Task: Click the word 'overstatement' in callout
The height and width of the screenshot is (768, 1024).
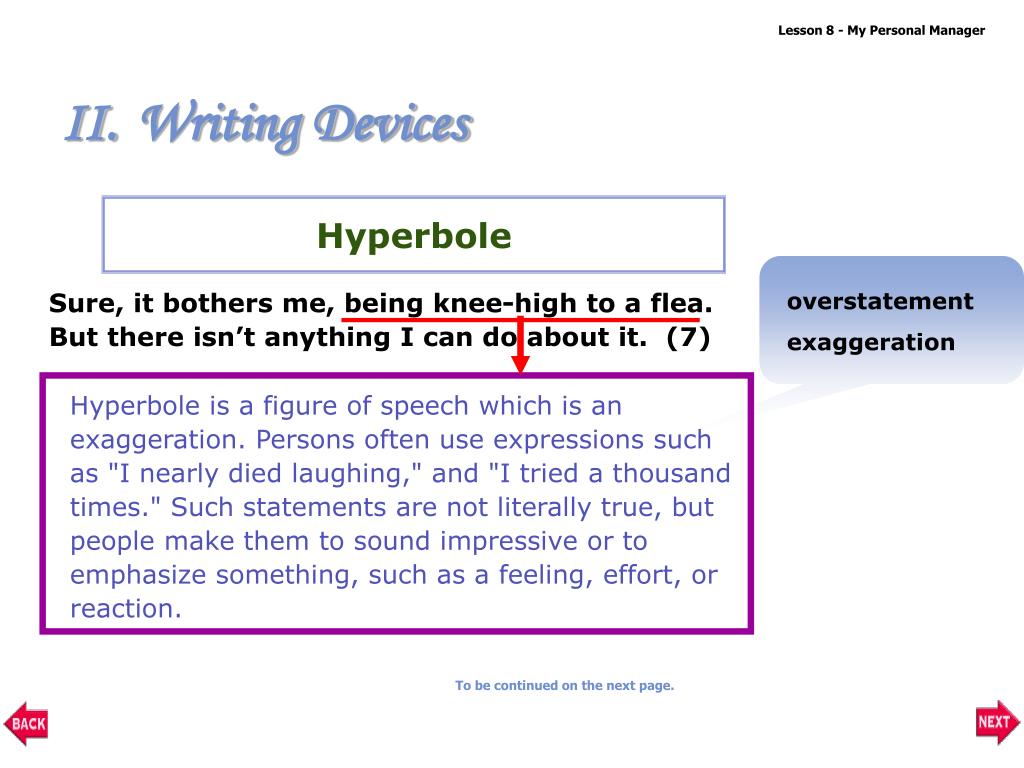Action: pyautogui.click(x=880, y=301)
